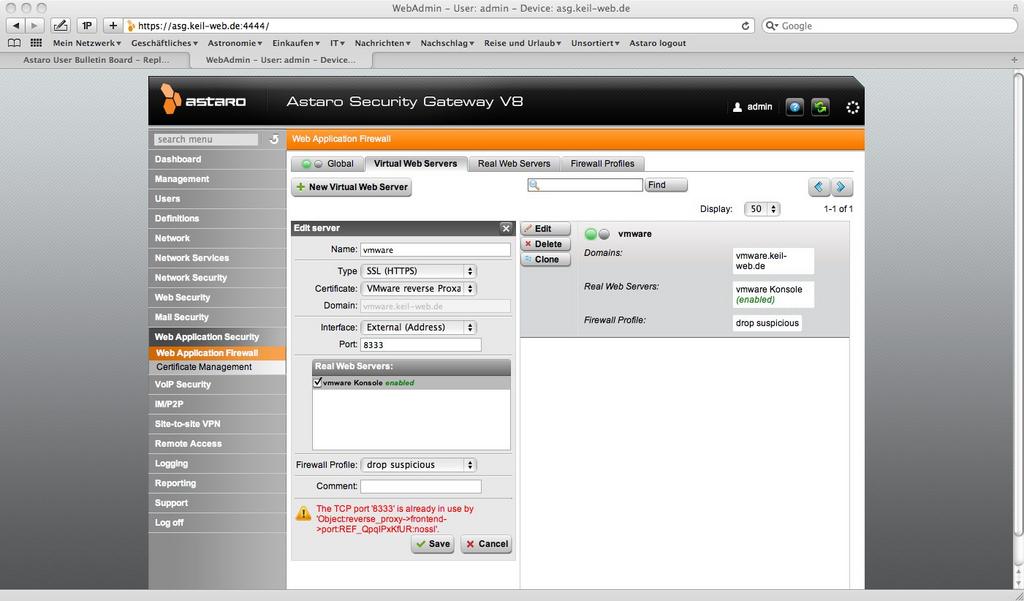Click into the Port input field

point(420,345)
